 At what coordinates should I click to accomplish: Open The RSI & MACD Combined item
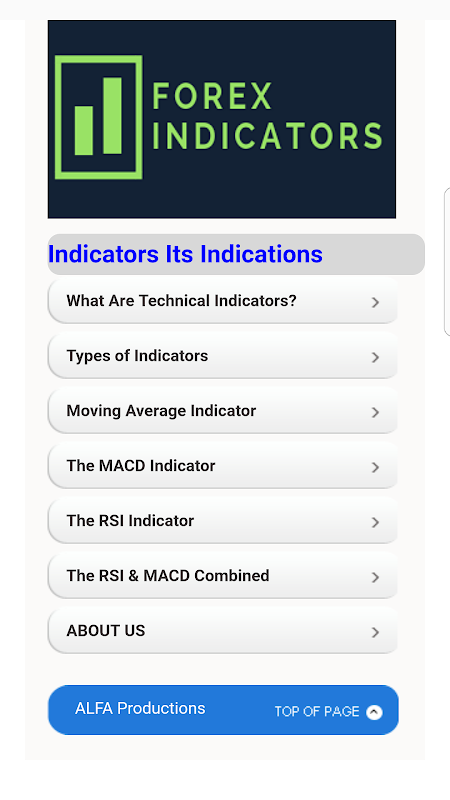pyautogui.click(x=223, y=576)
